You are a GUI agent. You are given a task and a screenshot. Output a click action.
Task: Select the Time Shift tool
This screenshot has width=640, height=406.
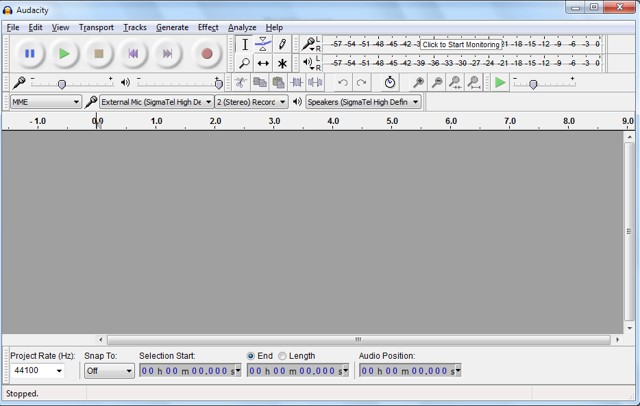263,63
